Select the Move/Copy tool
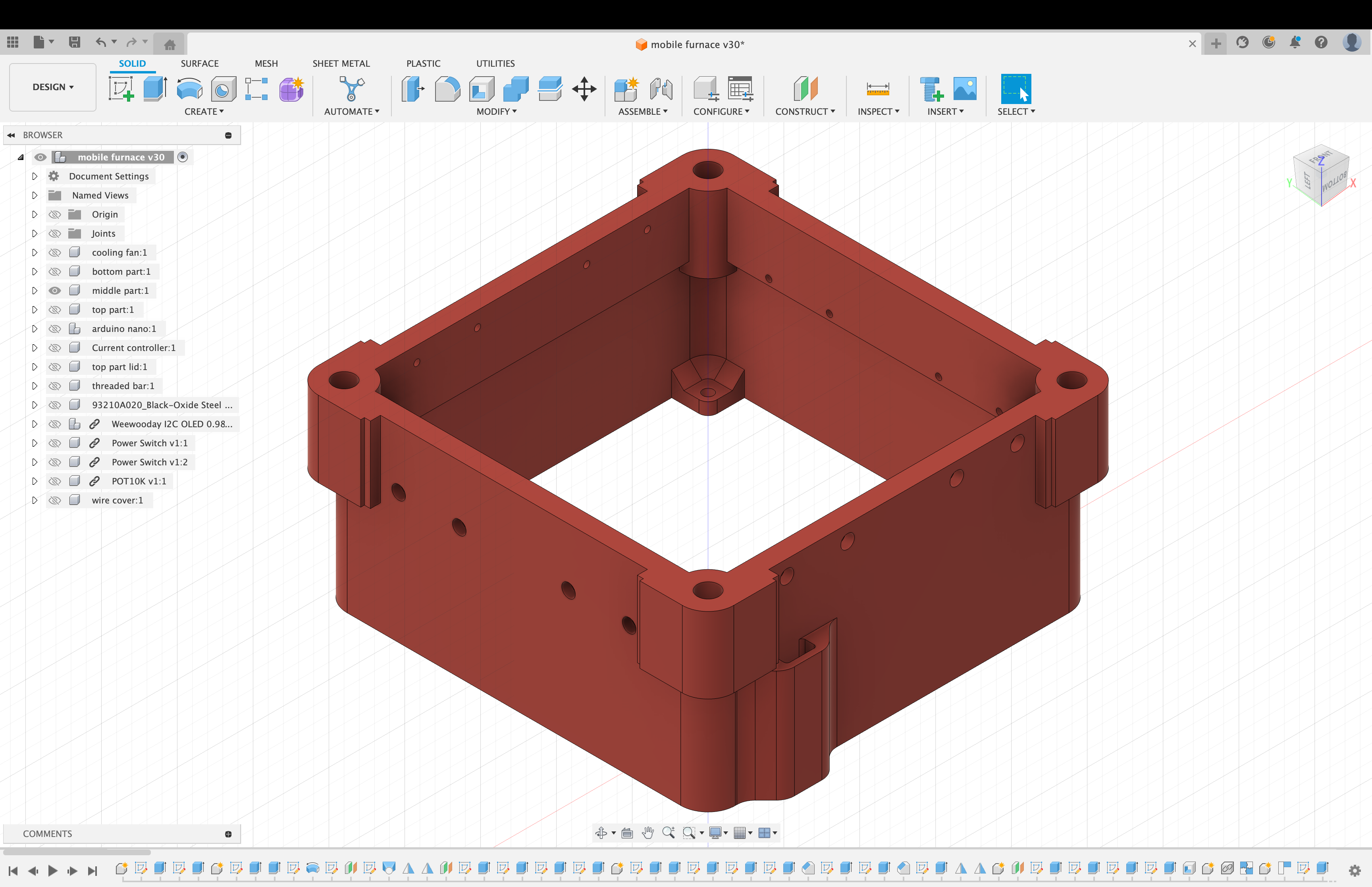1372x887 pixels. pyautogui.click(x=584, y=89)
